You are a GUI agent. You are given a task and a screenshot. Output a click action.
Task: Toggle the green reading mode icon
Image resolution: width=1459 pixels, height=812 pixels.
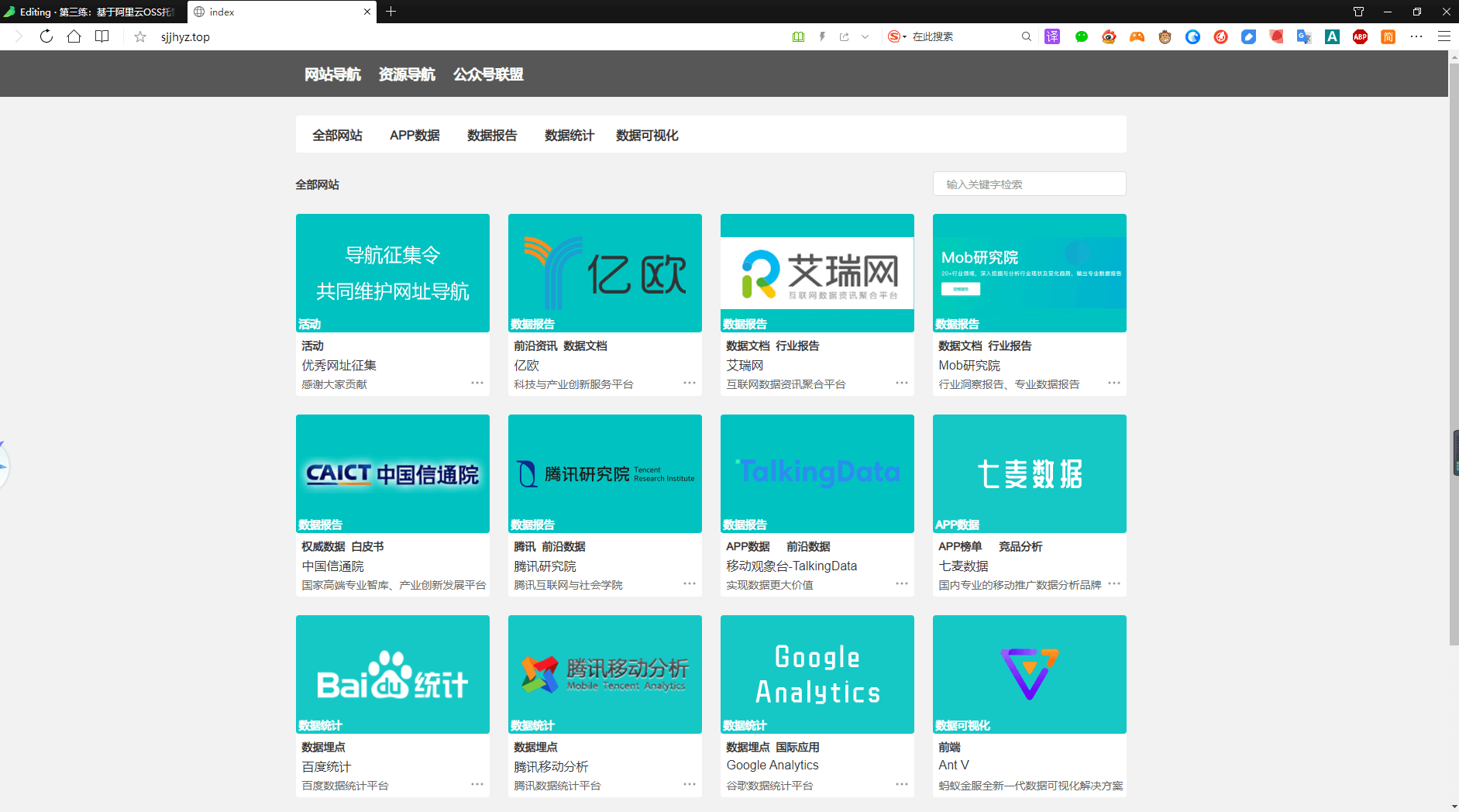pos(798,36)
